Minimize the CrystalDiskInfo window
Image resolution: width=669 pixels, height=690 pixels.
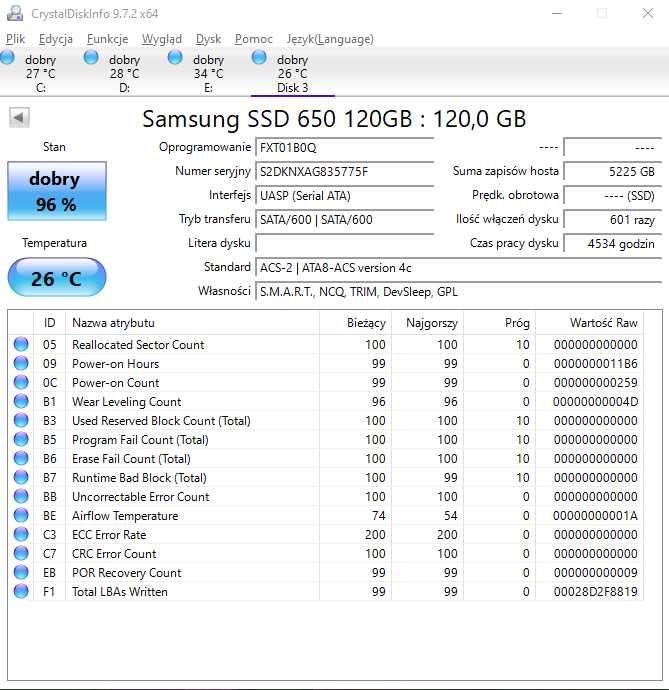point(557,13)
